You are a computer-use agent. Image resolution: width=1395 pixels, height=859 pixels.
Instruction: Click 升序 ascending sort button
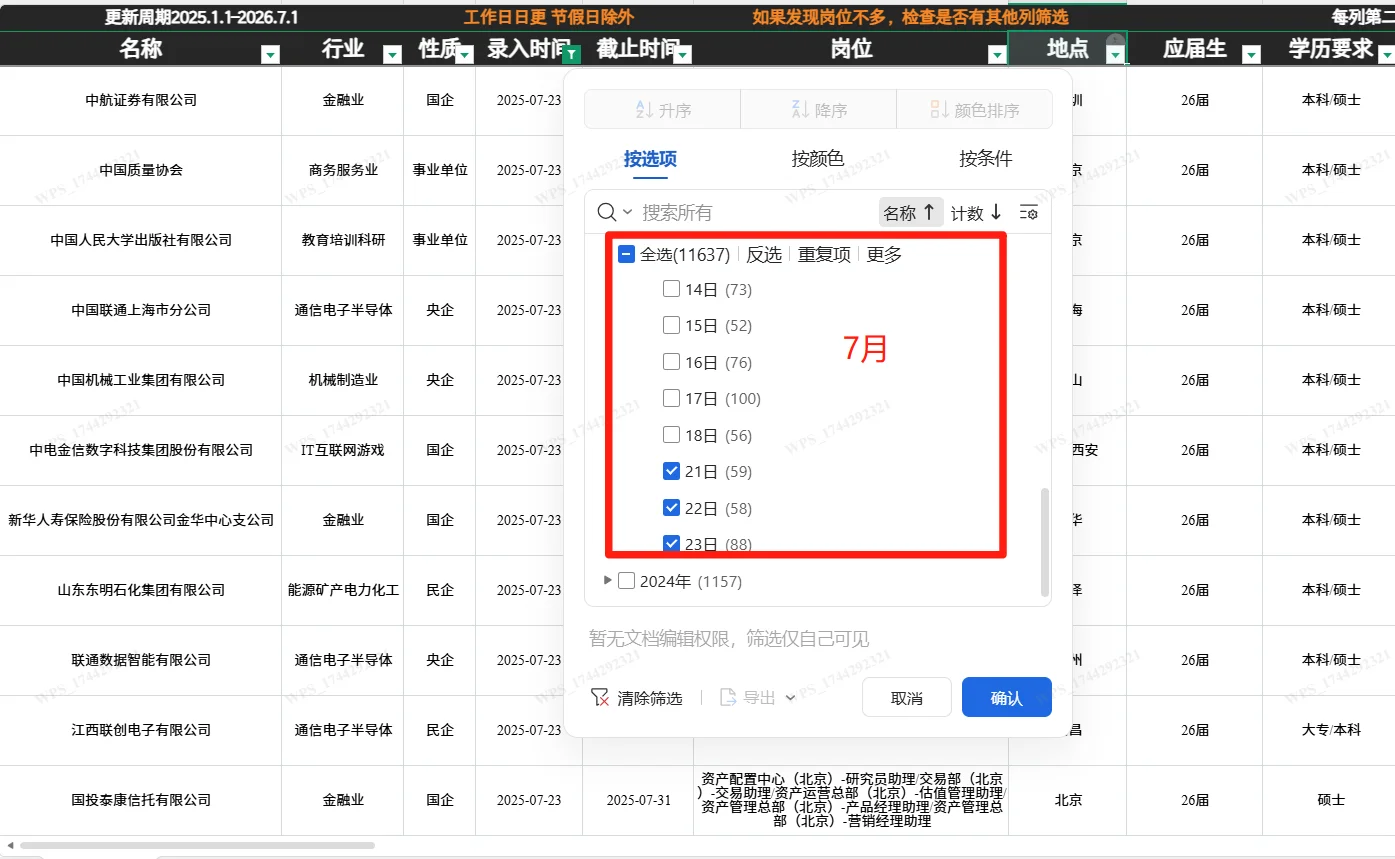point(662,110)
